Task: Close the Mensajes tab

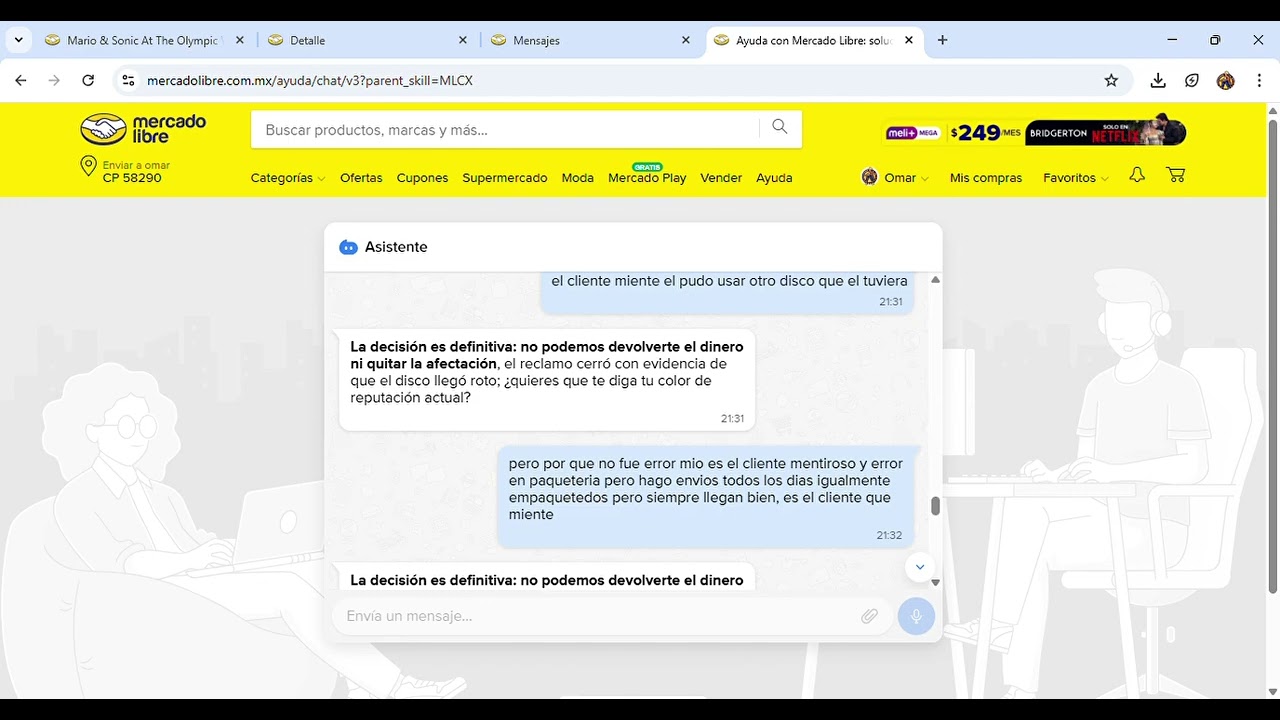Action: (x=685, y=40)
